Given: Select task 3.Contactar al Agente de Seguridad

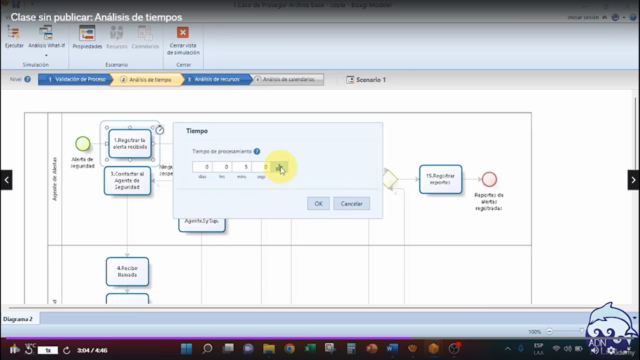Looking at the screenshot, I should (x=127, y=180).
